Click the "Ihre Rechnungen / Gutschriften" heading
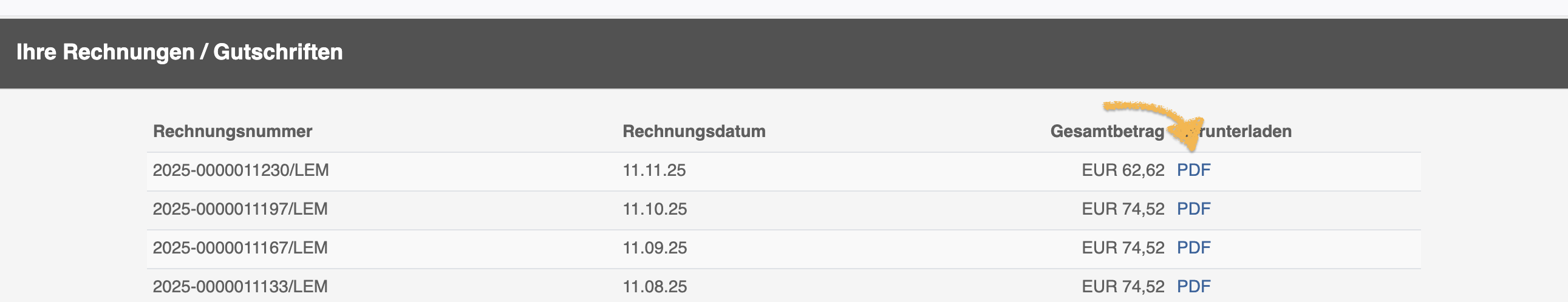 pos(180,52)
